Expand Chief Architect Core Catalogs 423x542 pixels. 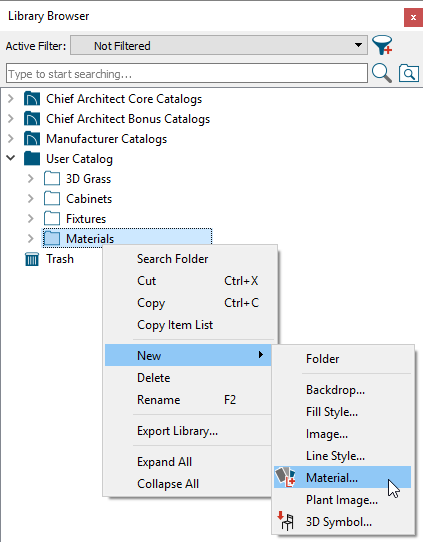tap(11, 99)
